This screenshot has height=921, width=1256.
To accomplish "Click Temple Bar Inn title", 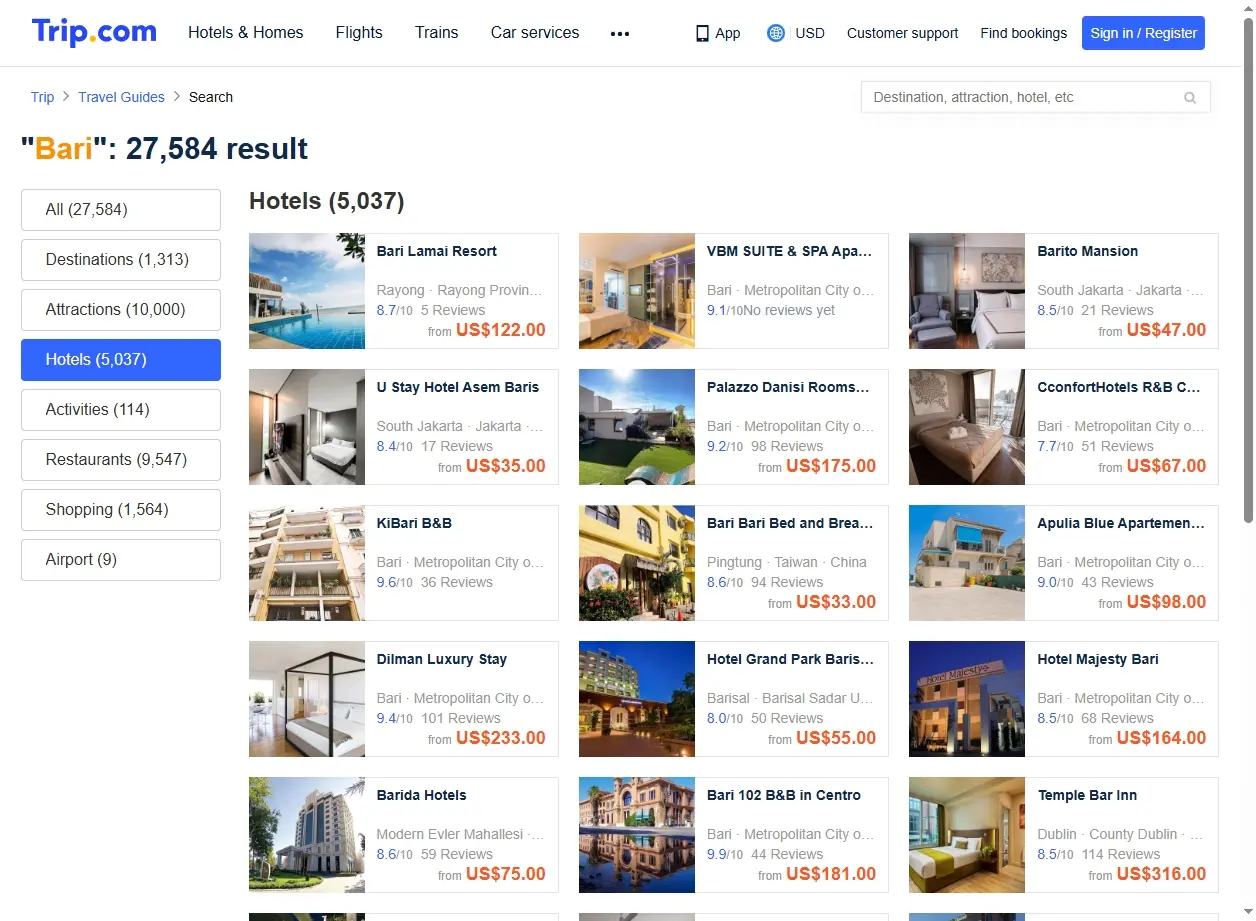I will 1087,795.
